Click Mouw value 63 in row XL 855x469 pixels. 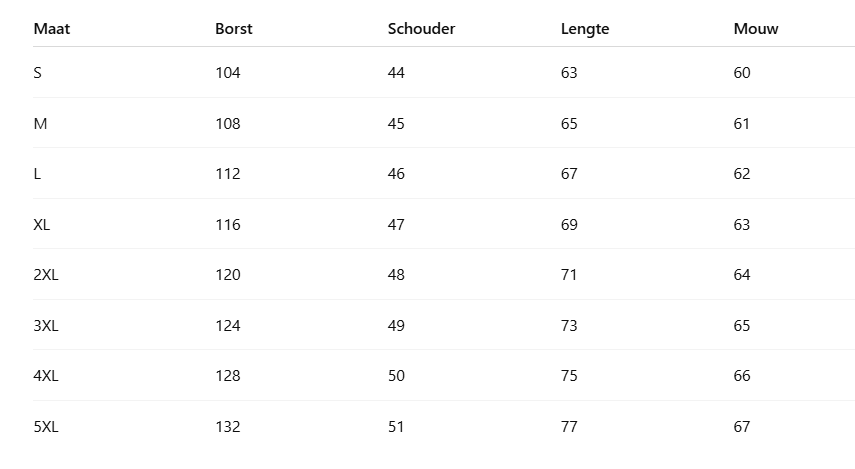click(741, 225)
